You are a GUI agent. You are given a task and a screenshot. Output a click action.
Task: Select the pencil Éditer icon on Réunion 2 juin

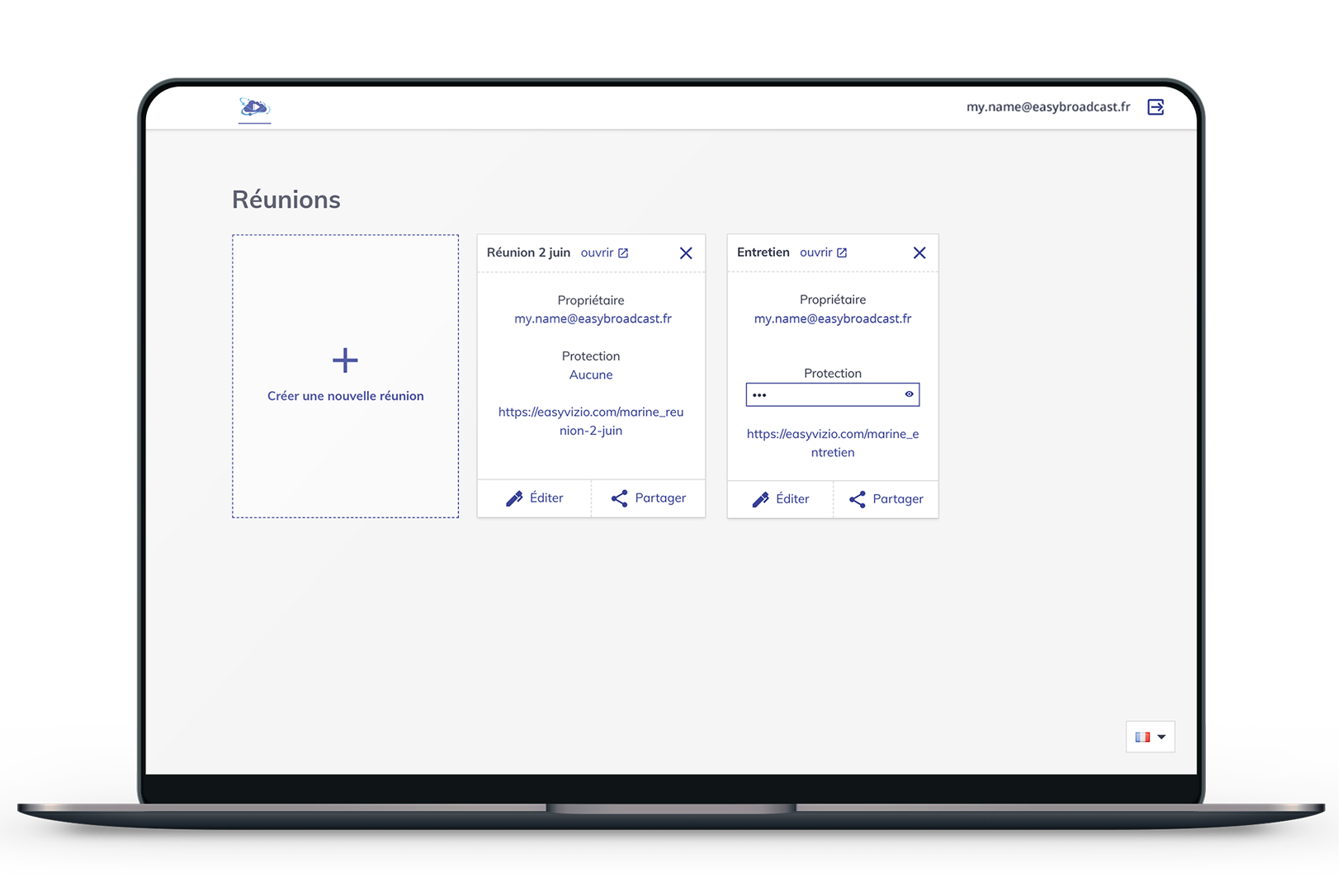516,498
